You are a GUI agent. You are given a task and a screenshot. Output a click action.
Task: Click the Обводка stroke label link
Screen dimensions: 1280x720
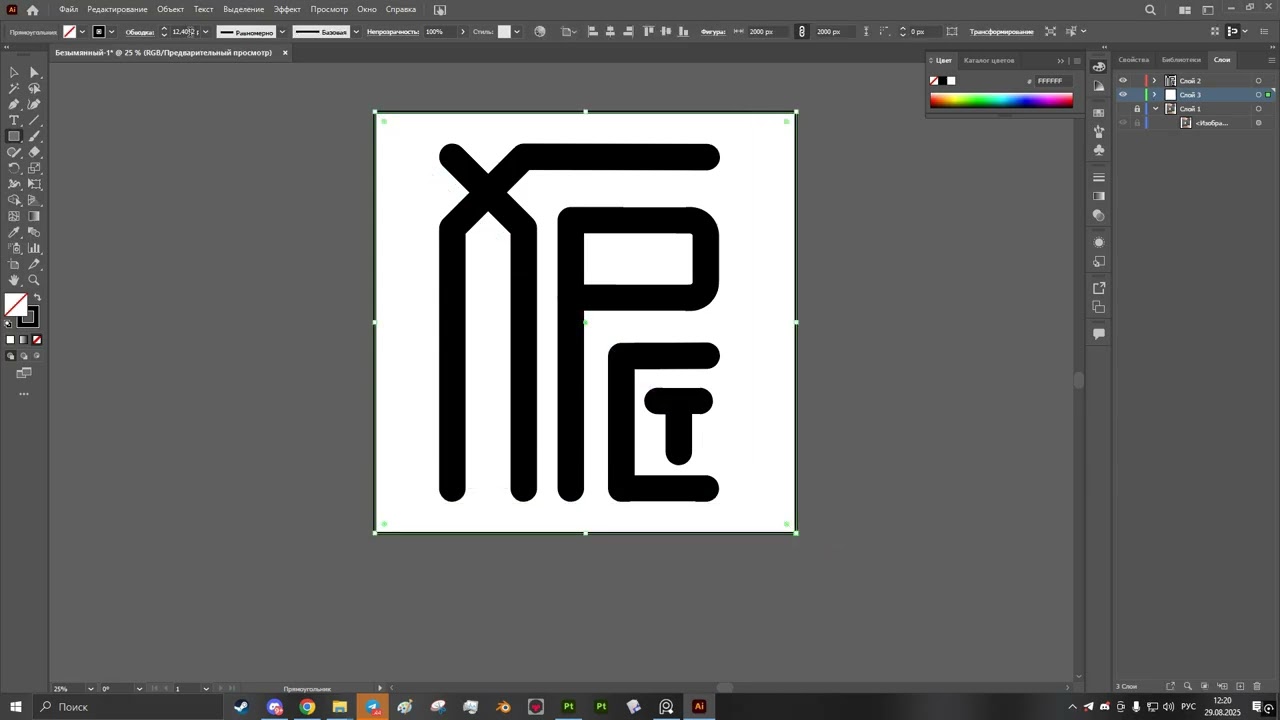[140, 32]
